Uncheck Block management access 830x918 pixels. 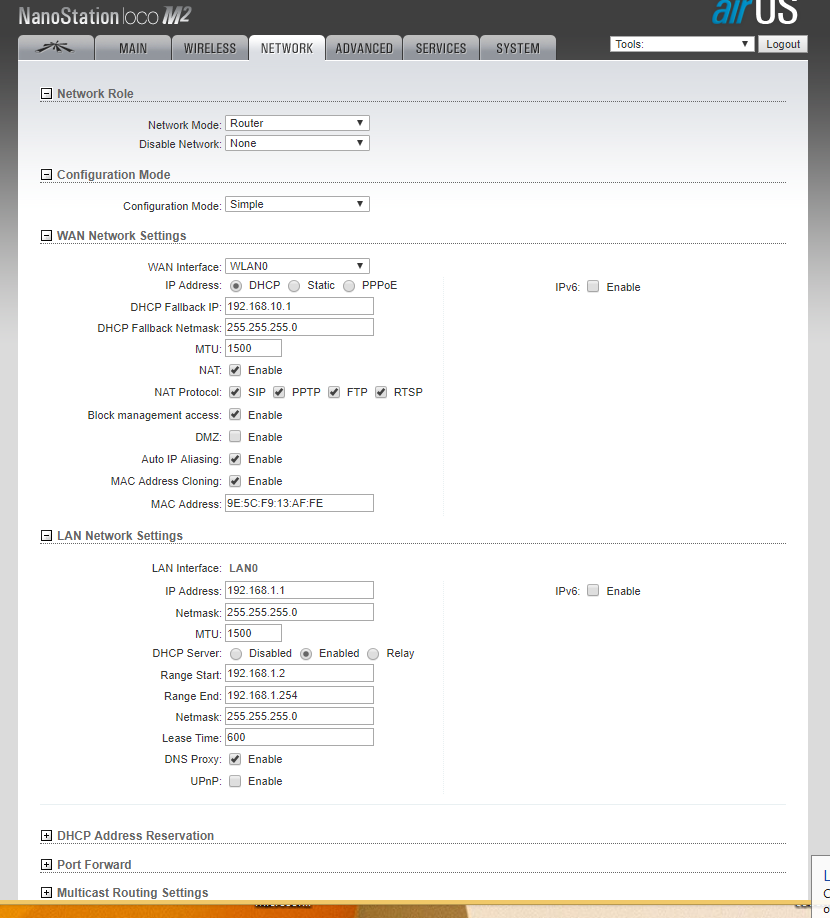(x=235, y=415)
